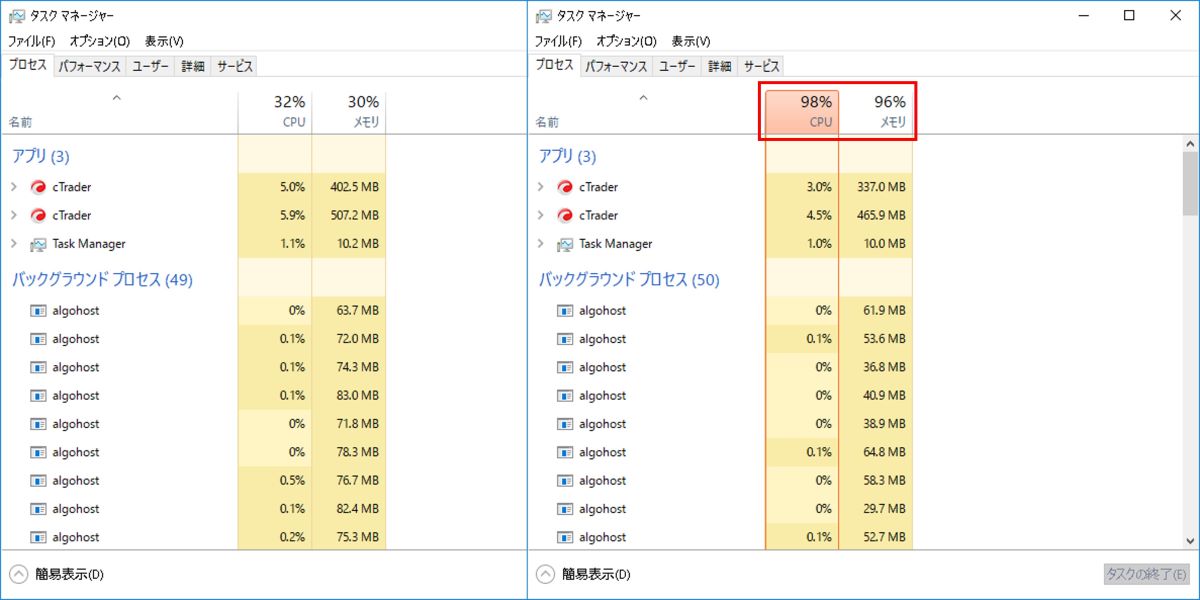Select アプリ (3) group heading beside 32% CPU

[x=40, y=156]
